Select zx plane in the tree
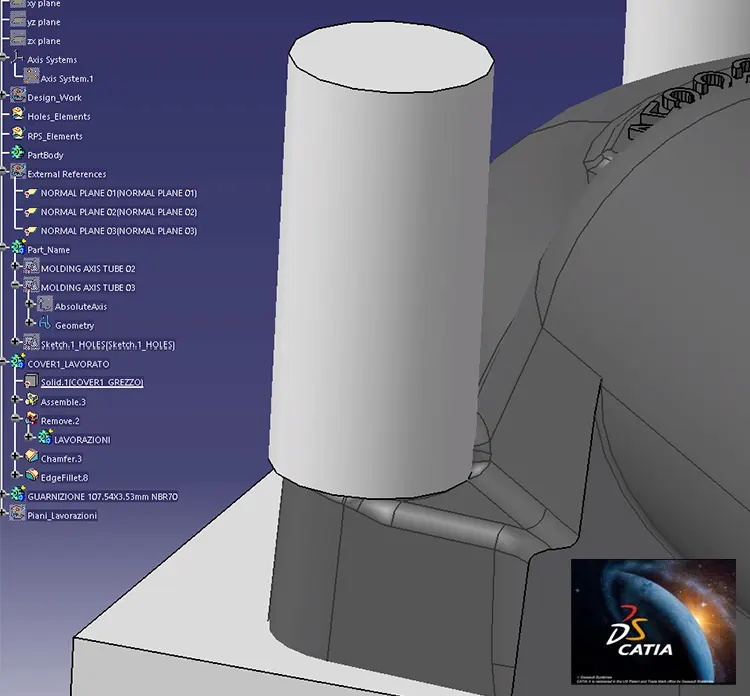 pos(44,41)
